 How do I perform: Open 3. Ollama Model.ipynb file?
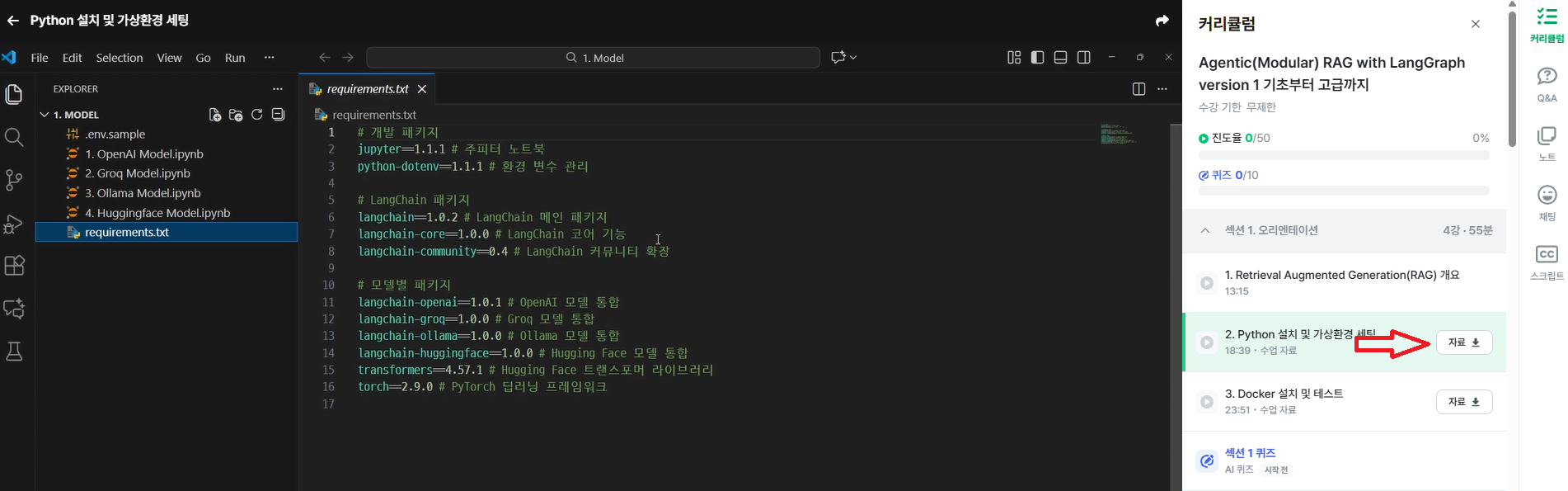[x=143, y=193]
